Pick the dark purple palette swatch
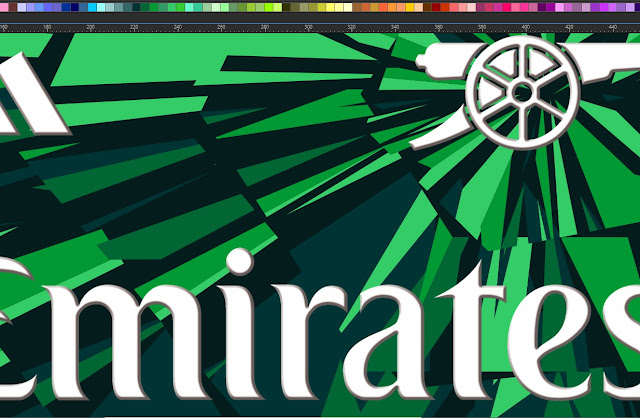This screenshot has height=418, width=640. (x=542, y=7)
